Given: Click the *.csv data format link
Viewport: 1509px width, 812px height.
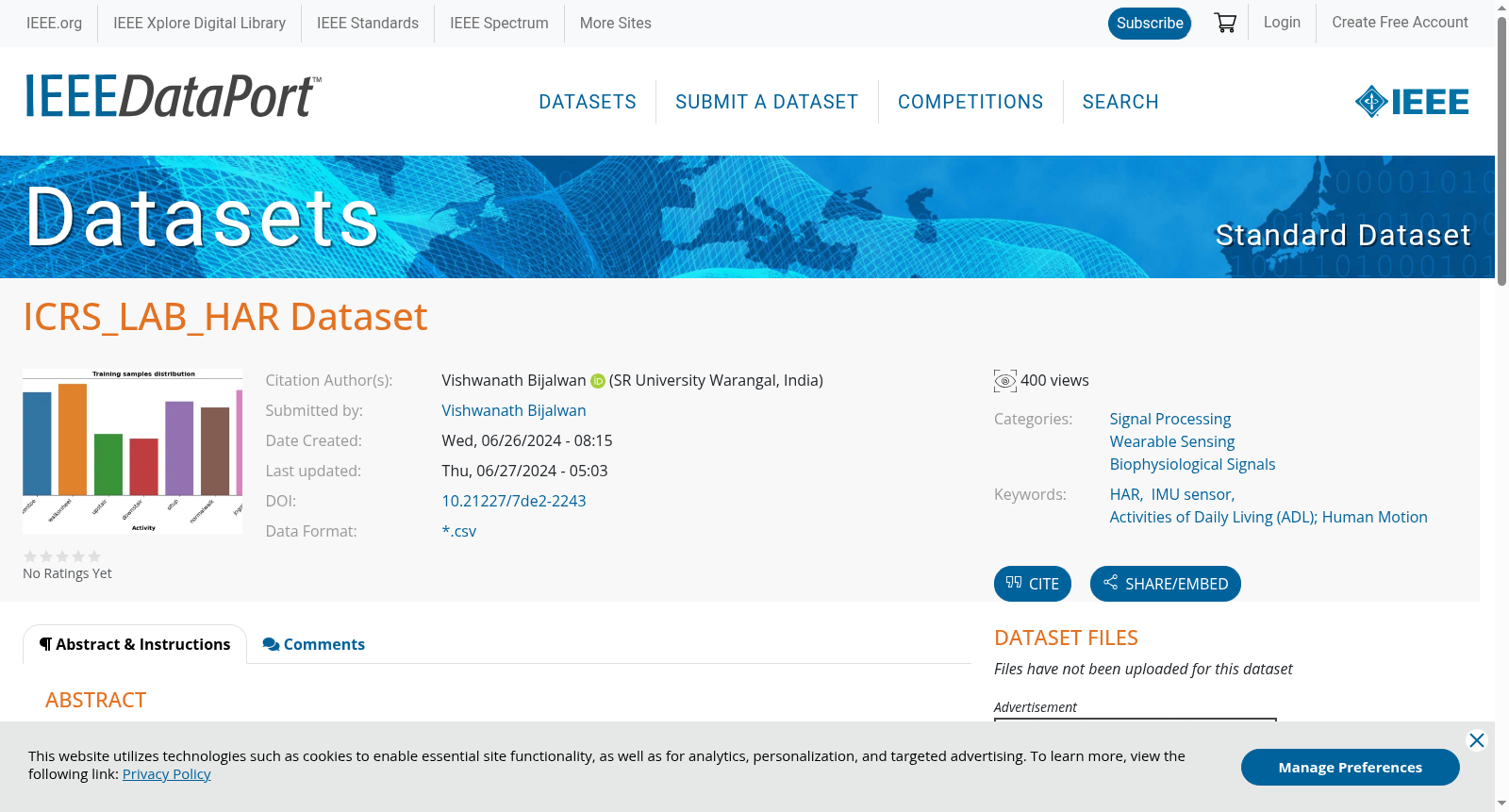Looking at the screenshot, I should pos(459,532).
